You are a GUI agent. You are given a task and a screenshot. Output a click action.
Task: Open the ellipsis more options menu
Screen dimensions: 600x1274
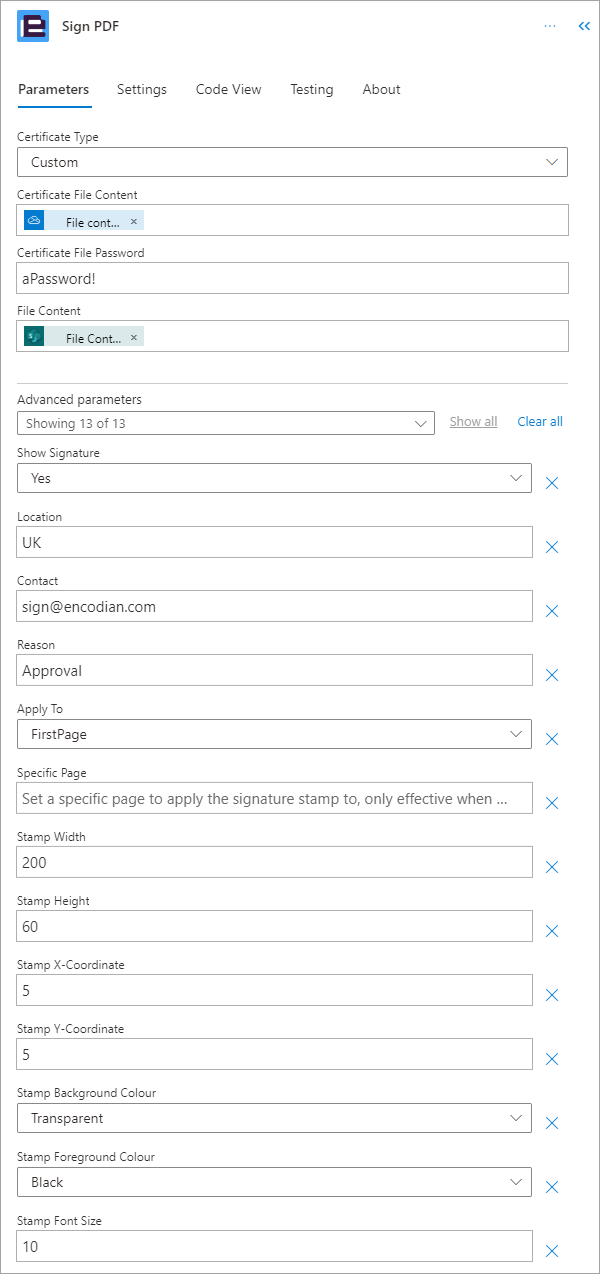point(550,26)
